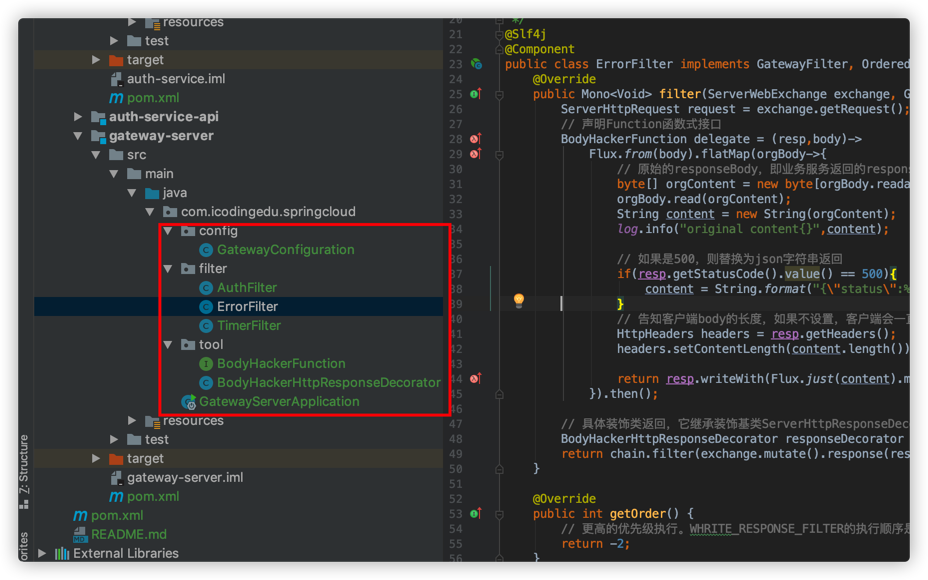
Task: Select GatewayConfiguration in the project tree
Action: (286, 250)
